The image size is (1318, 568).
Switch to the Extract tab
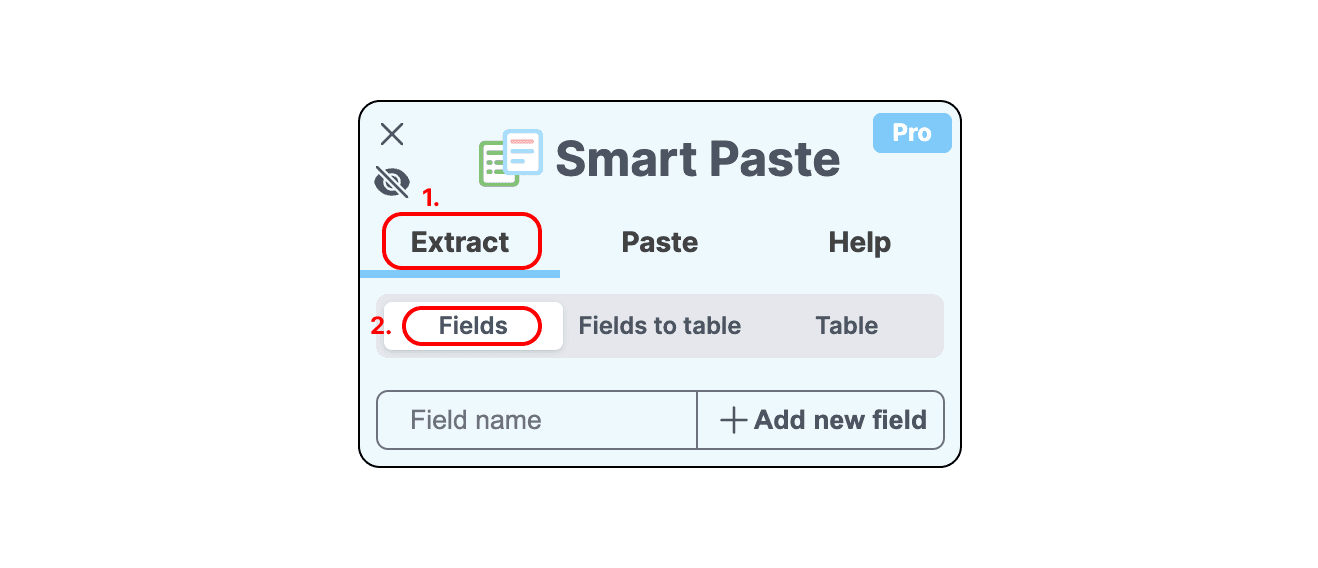[460, 242]
